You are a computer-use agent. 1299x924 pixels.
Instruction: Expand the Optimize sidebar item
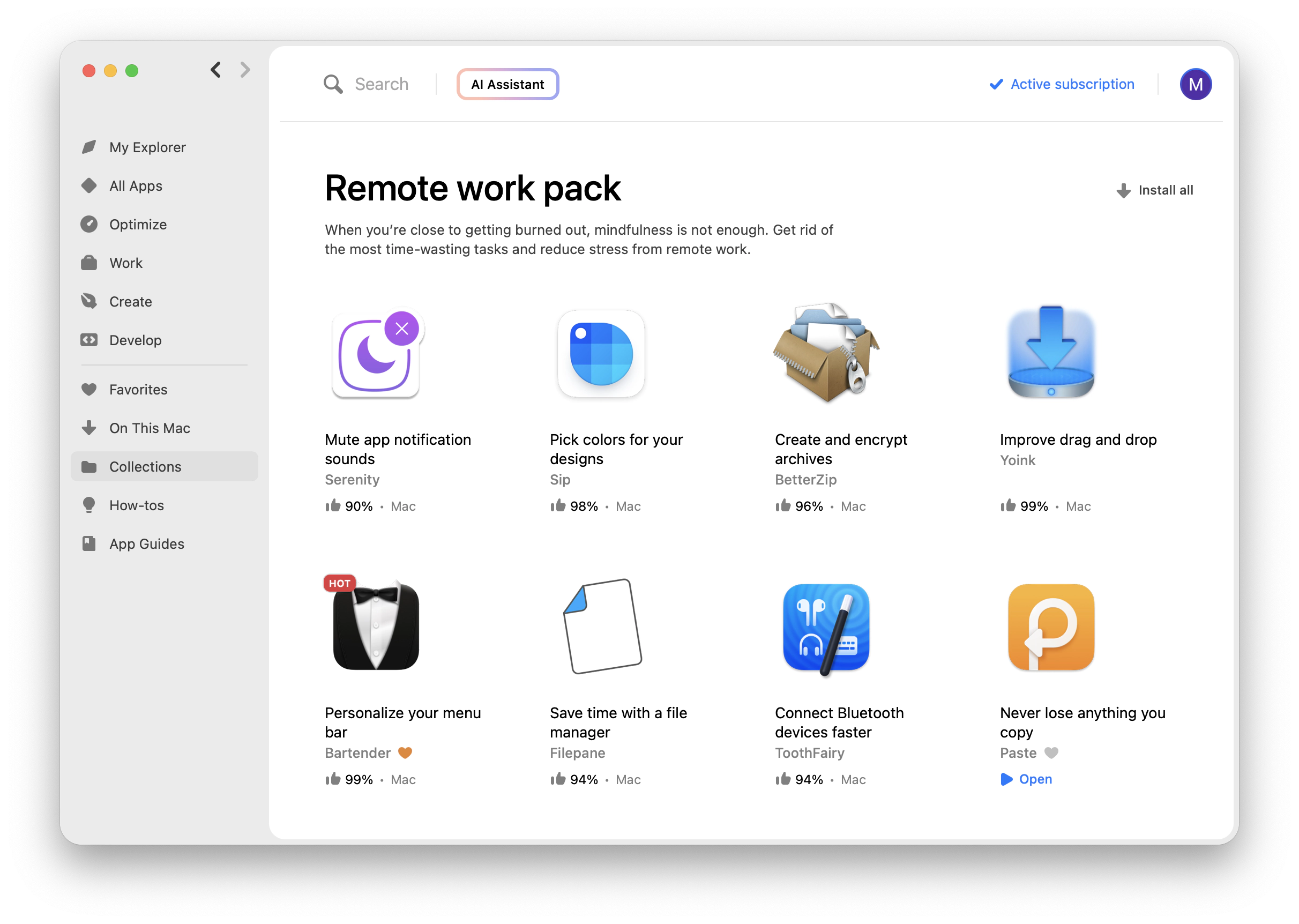pyautogui.click(x=138, y=224)
